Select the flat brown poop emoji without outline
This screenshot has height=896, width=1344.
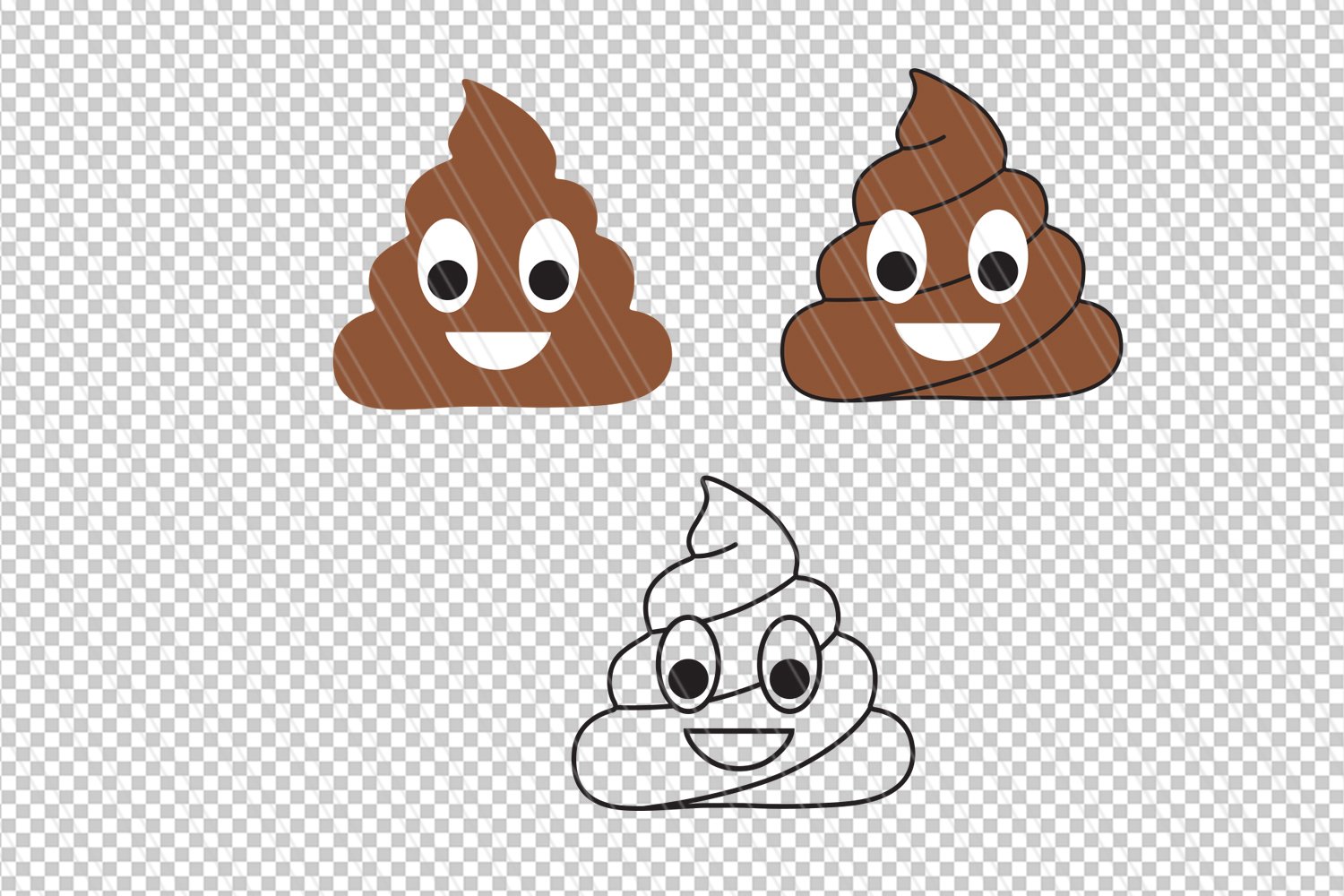503,246
